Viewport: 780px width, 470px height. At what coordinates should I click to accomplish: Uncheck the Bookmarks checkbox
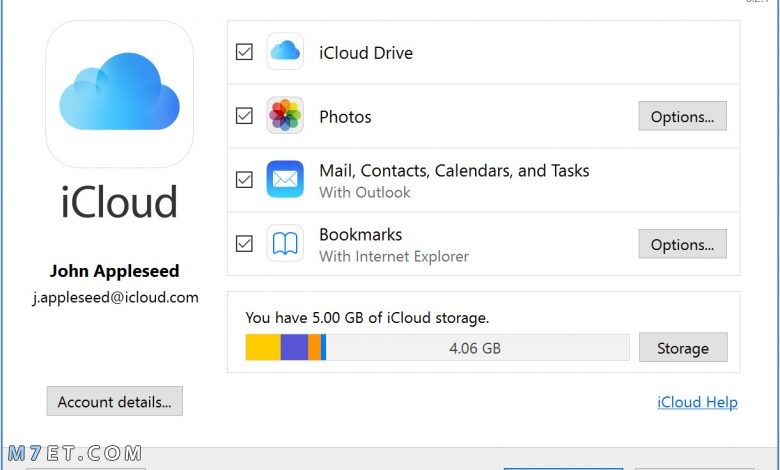pos(244,244)
